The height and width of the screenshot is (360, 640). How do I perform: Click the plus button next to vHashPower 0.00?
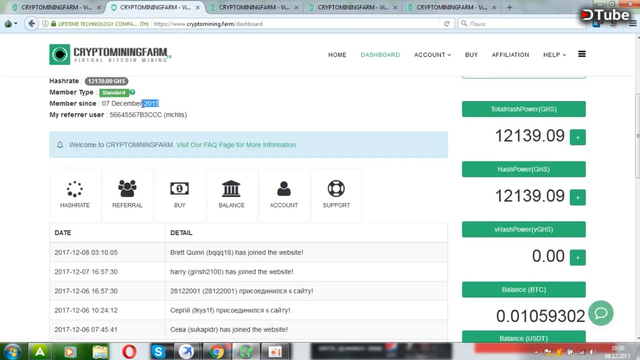[x=578, y=258]
